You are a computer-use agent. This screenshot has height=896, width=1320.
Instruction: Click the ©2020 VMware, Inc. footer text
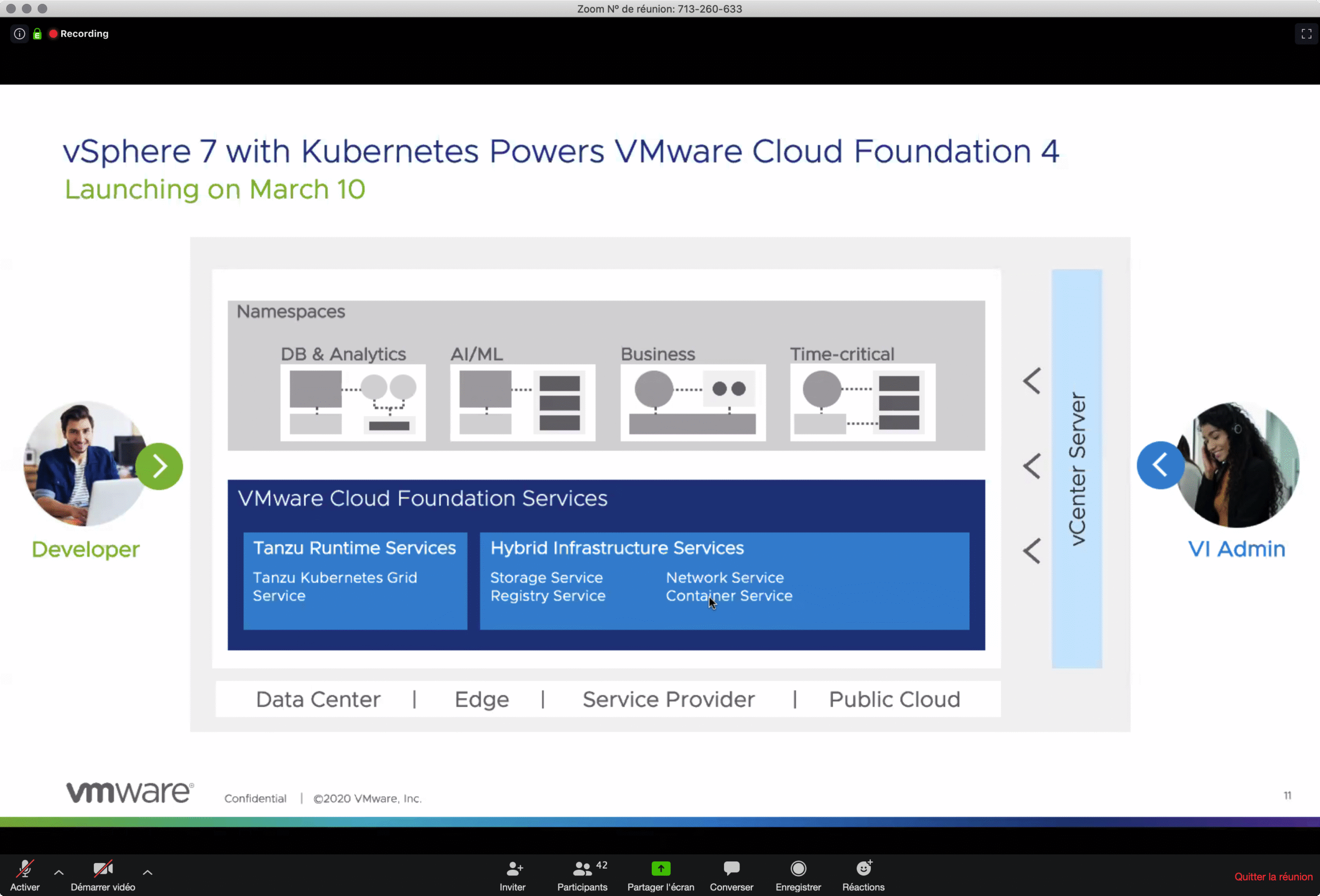368,799
